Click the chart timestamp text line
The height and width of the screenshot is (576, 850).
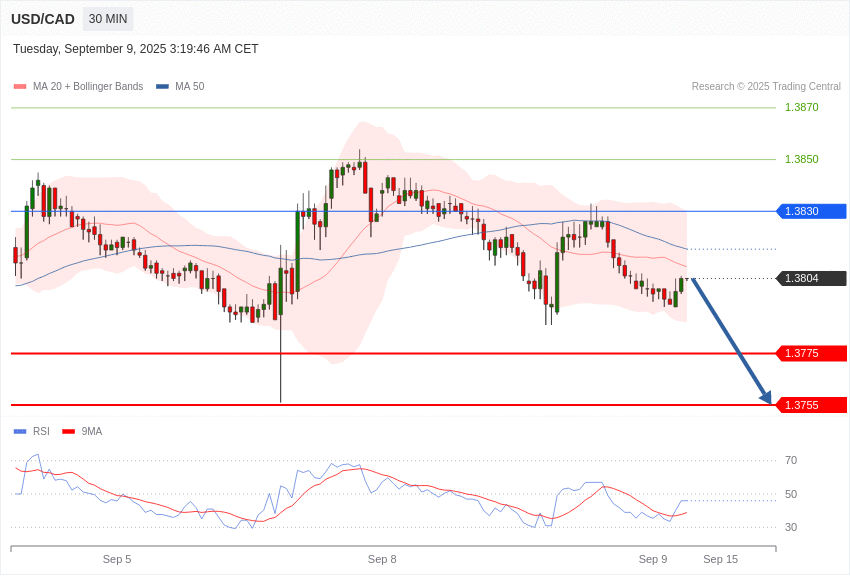pyautogui.click(x=136, y=49)
